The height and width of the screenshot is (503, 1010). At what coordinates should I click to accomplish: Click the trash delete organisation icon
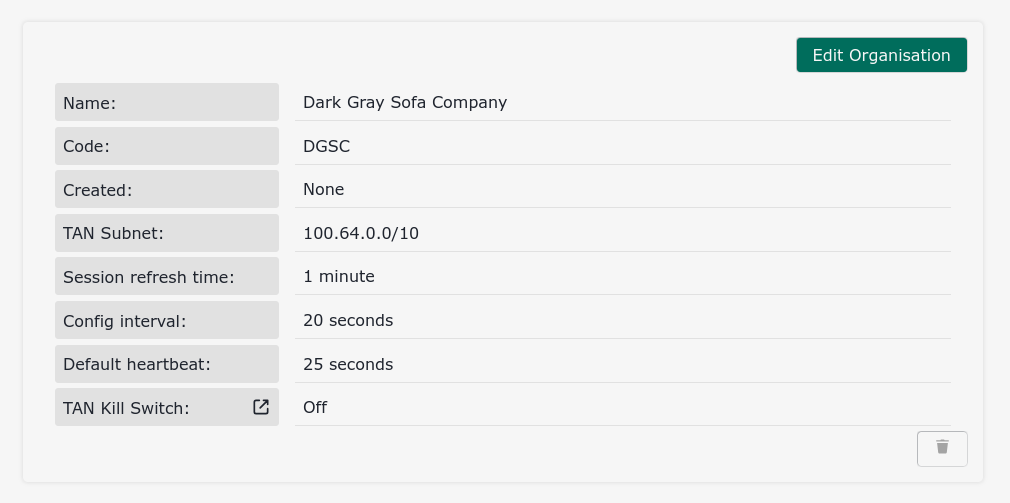point(942,448)
